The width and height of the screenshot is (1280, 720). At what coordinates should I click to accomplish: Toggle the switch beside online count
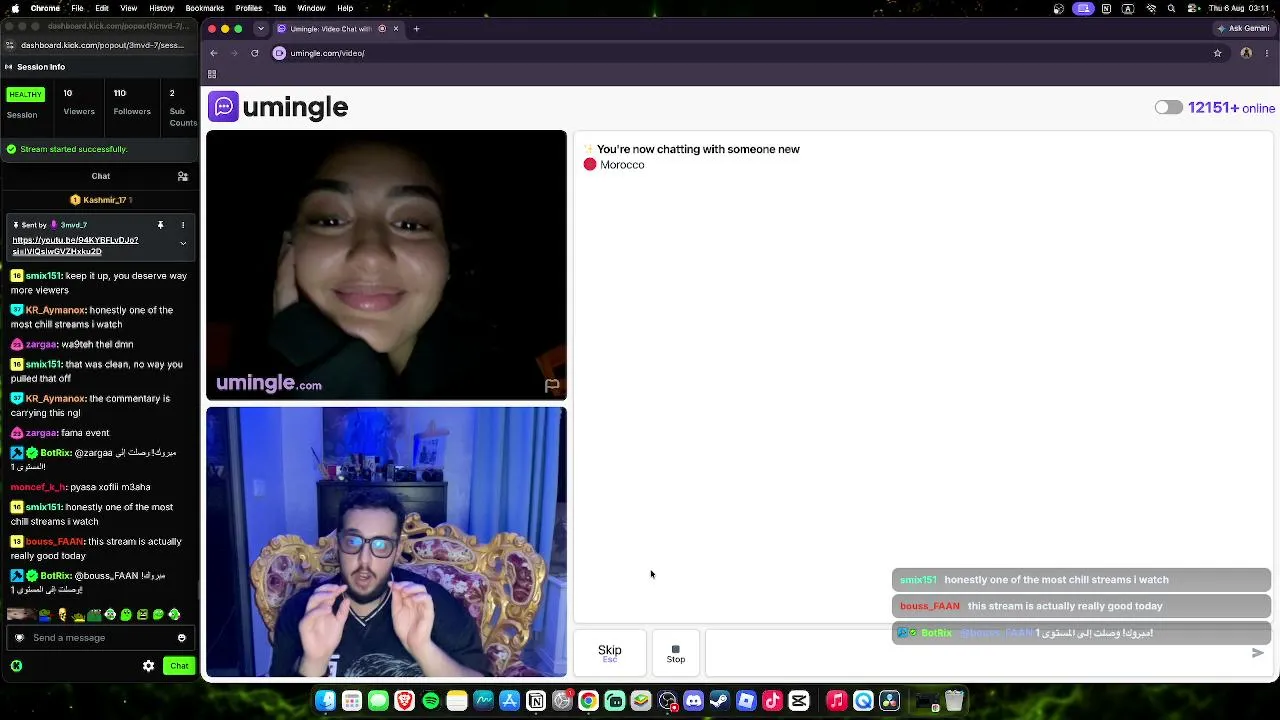1168,108
